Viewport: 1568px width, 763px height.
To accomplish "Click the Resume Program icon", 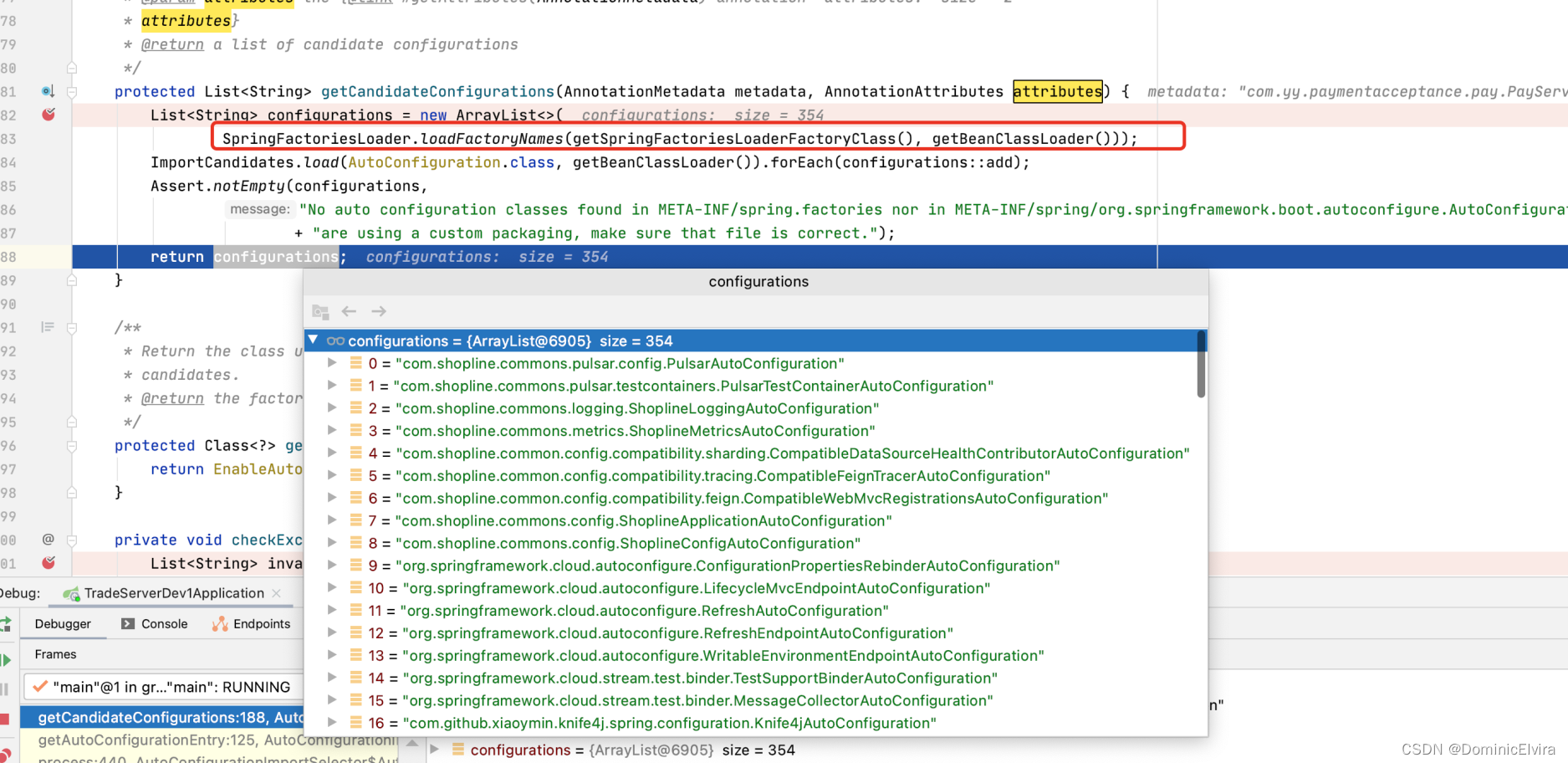I will [x=6, y=660].
